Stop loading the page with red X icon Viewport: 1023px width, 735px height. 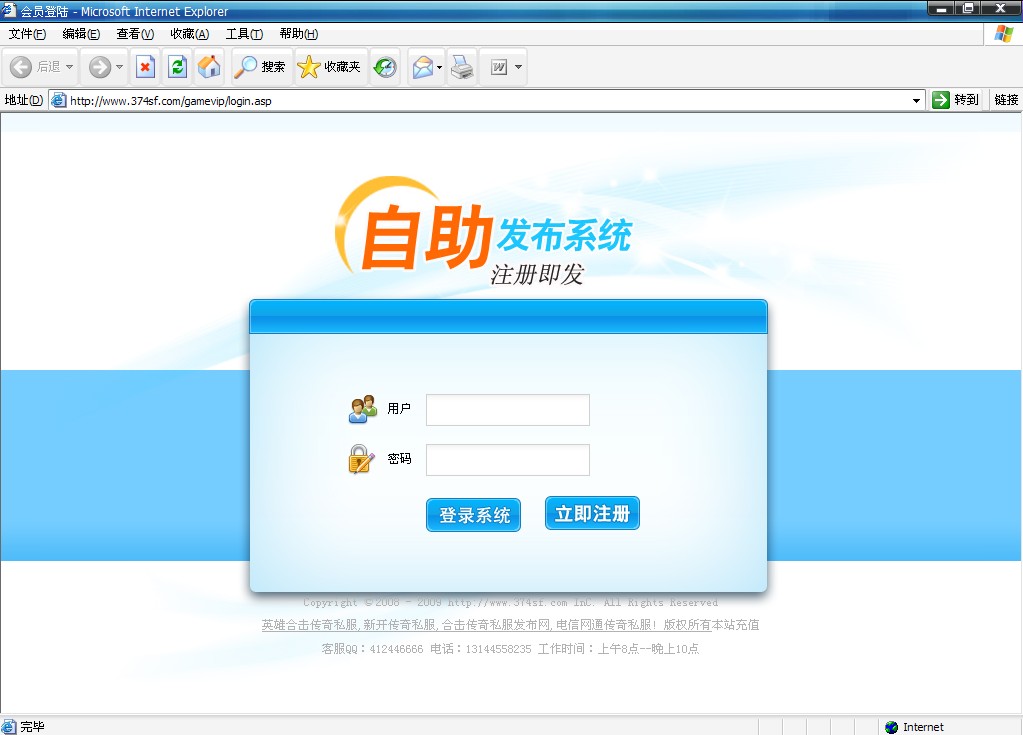[x=145, y=66]
